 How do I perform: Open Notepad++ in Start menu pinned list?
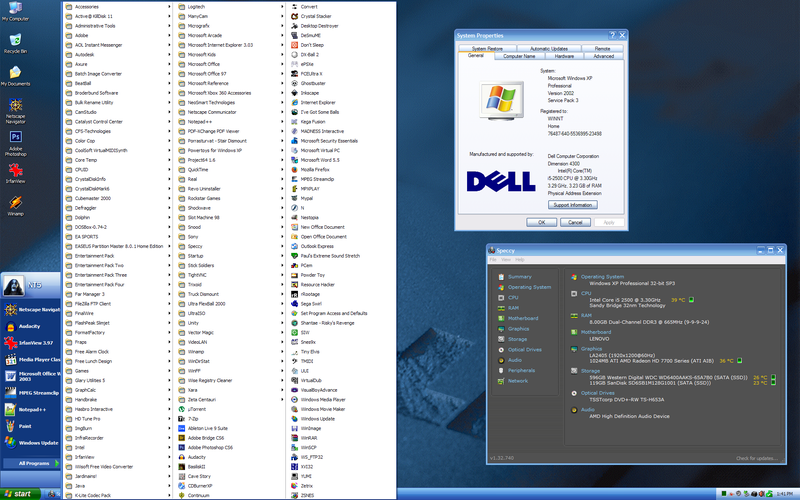click(31, 410)
